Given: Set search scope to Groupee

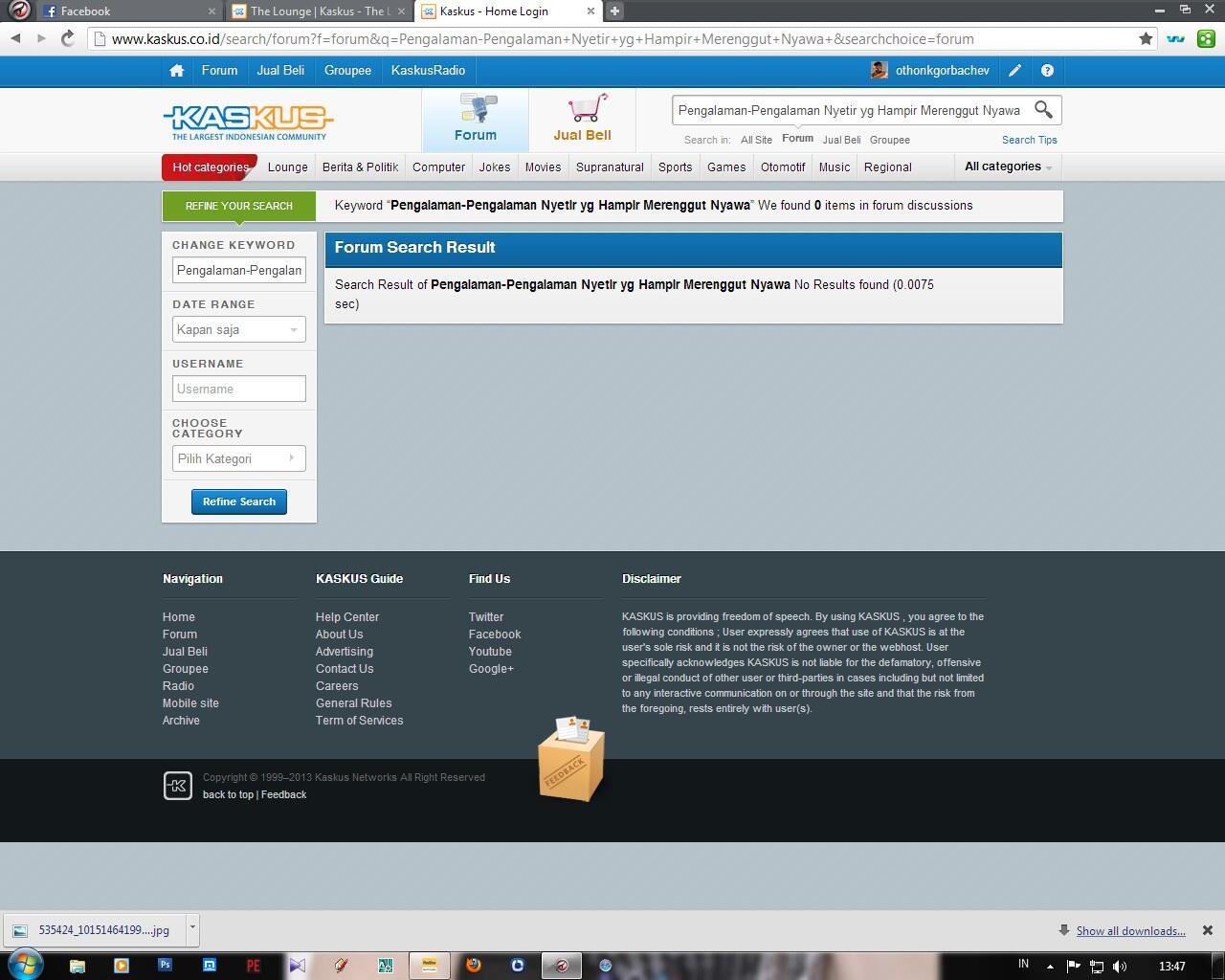Looking at the screenshot, I should 890,140.
